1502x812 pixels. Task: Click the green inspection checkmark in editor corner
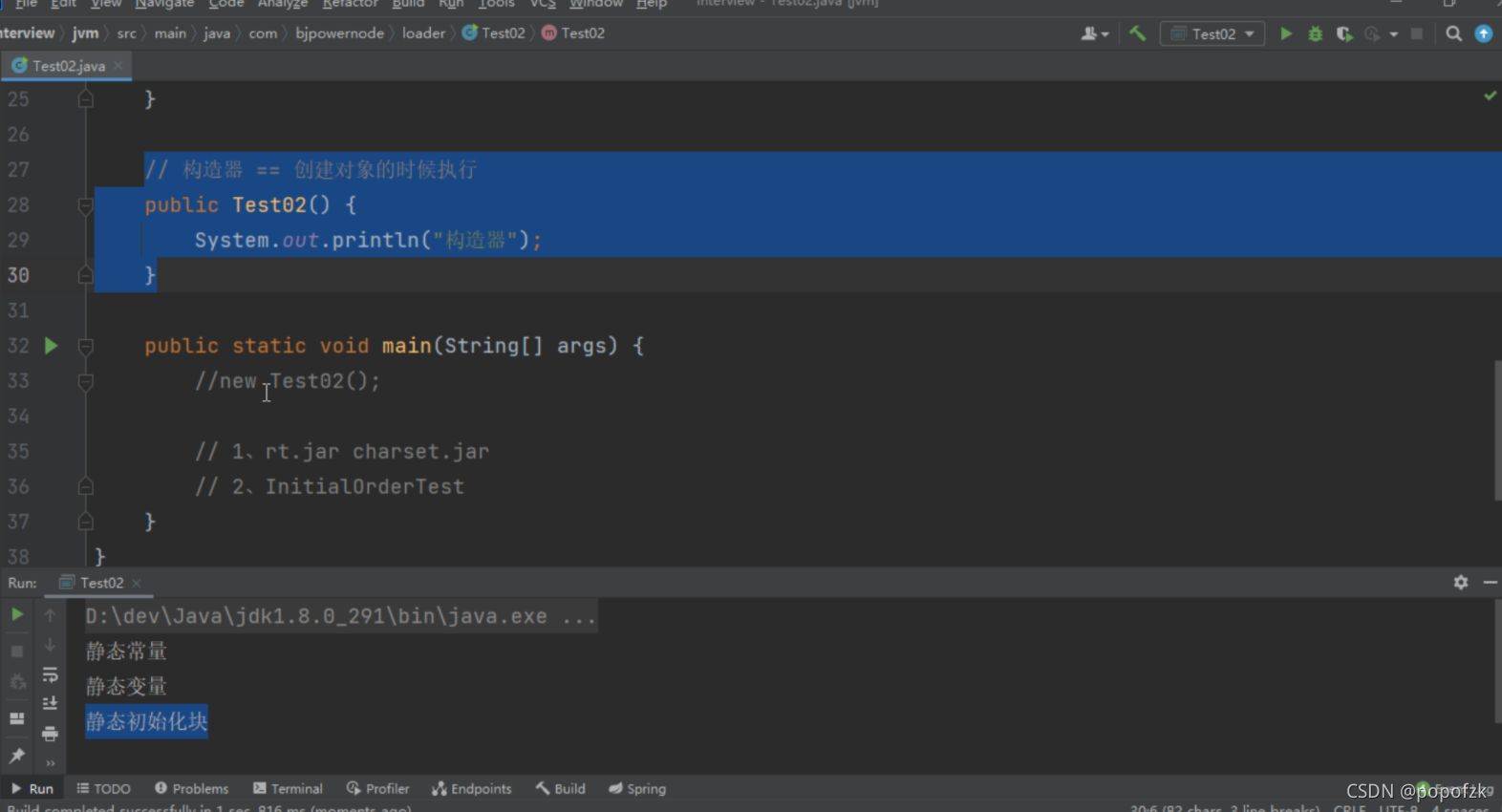(1490, 96)
